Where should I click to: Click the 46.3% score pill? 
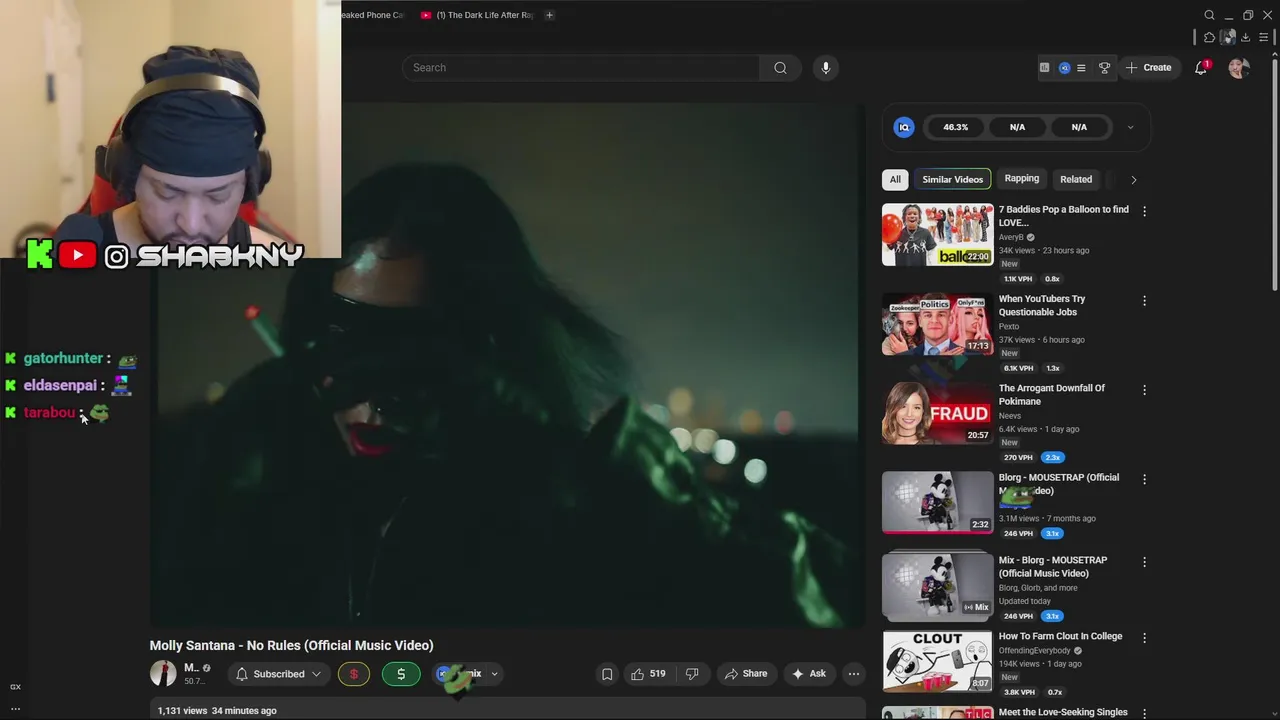pos(955,127)
